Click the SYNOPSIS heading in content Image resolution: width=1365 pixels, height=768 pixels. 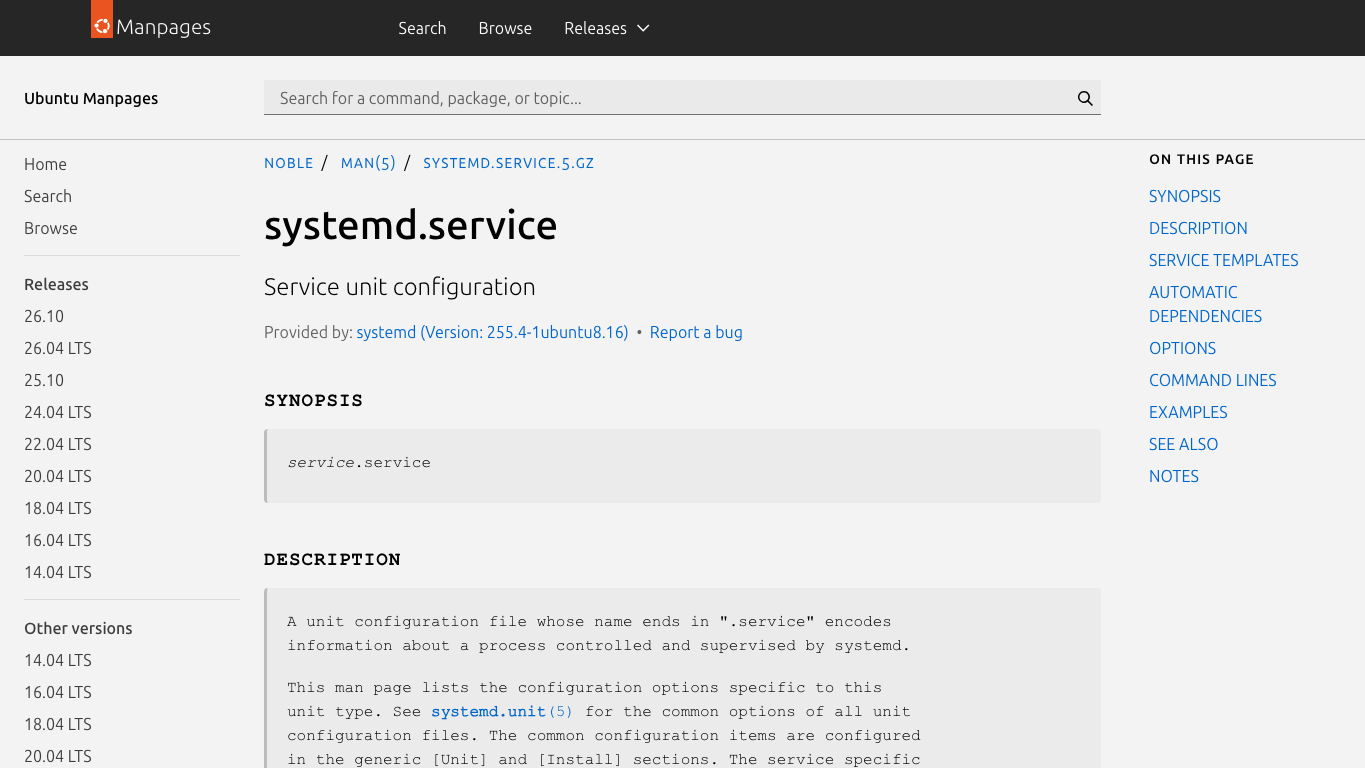[x=314, y=400]
